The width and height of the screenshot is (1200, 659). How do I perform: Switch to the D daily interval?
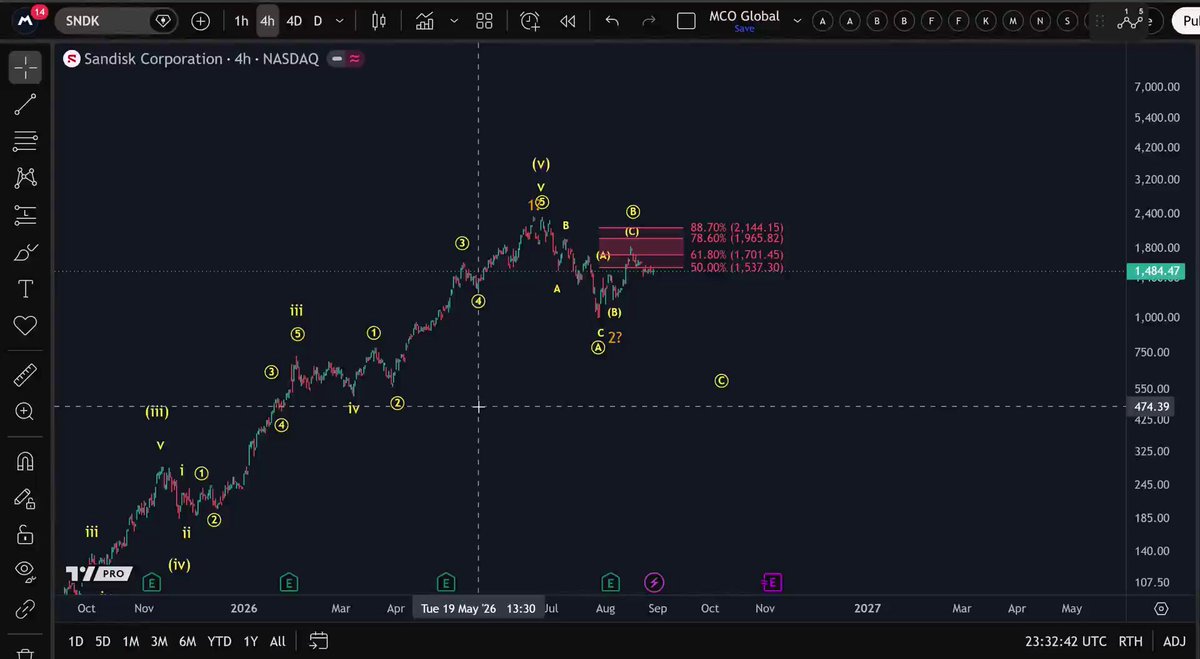point(318,21)
